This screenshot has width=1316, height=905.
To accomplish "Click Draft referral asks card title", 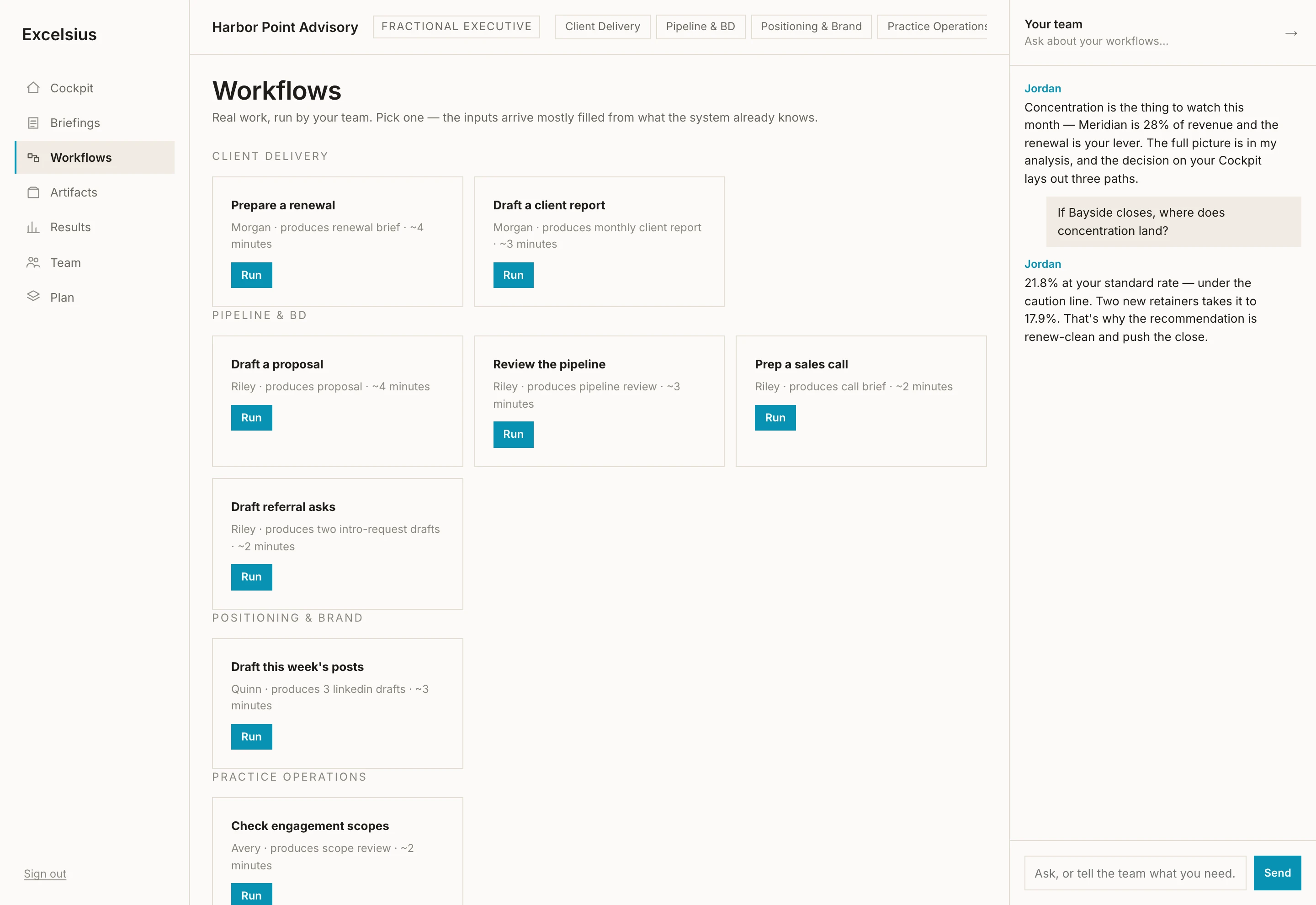I will click(283, 507).
